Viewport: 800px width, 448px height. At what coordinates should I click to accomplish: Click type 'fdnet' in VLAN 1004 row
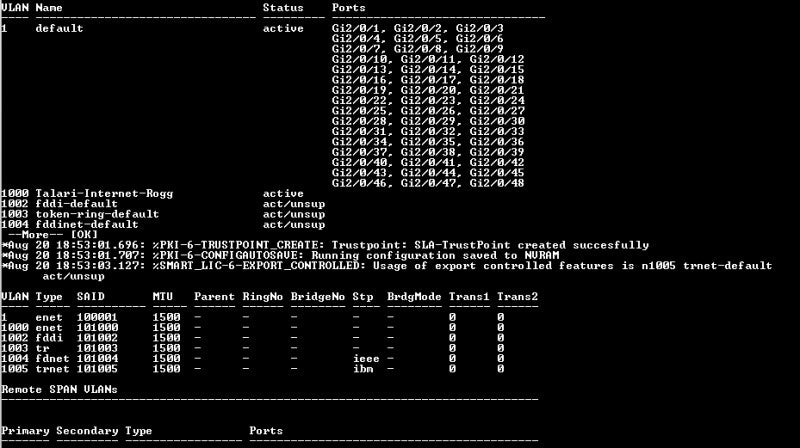pos(53,359)
